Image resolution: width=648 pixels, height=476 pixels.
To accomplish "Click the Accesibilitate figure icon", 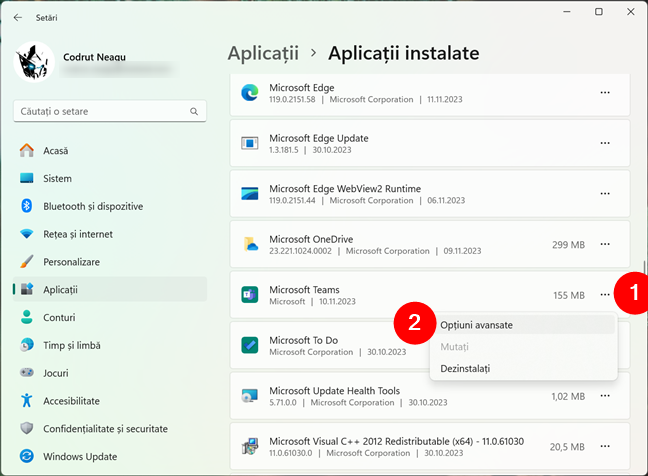I will [27, 400].
